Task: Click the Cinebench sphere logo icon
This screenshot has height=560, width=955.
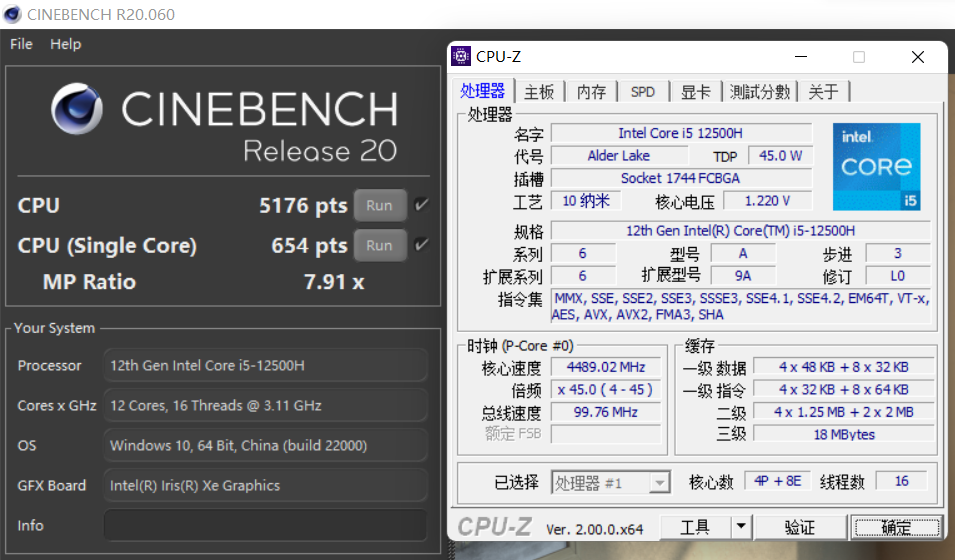Action: pyautogui.click(x=77, y=108)
